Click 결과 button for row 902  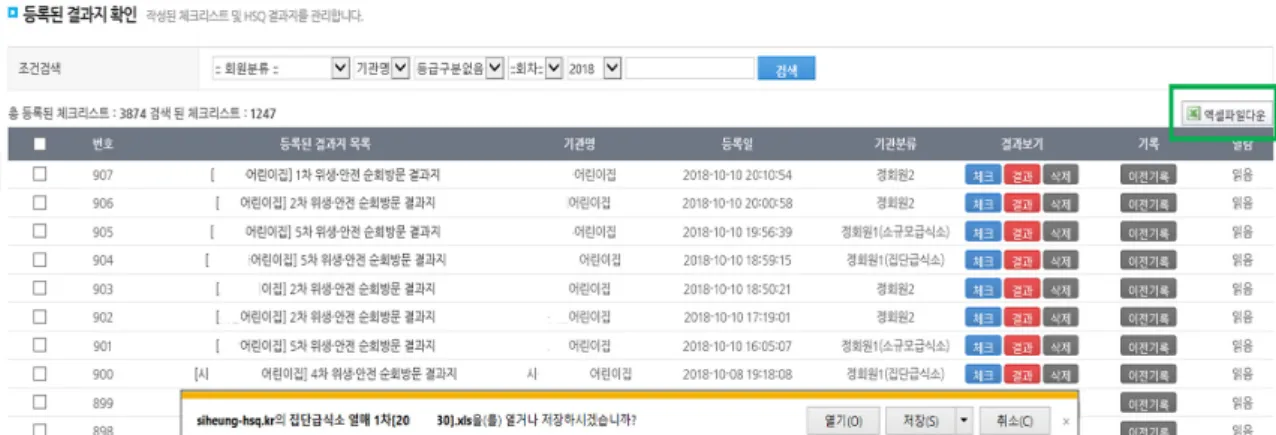(1020, 317)
